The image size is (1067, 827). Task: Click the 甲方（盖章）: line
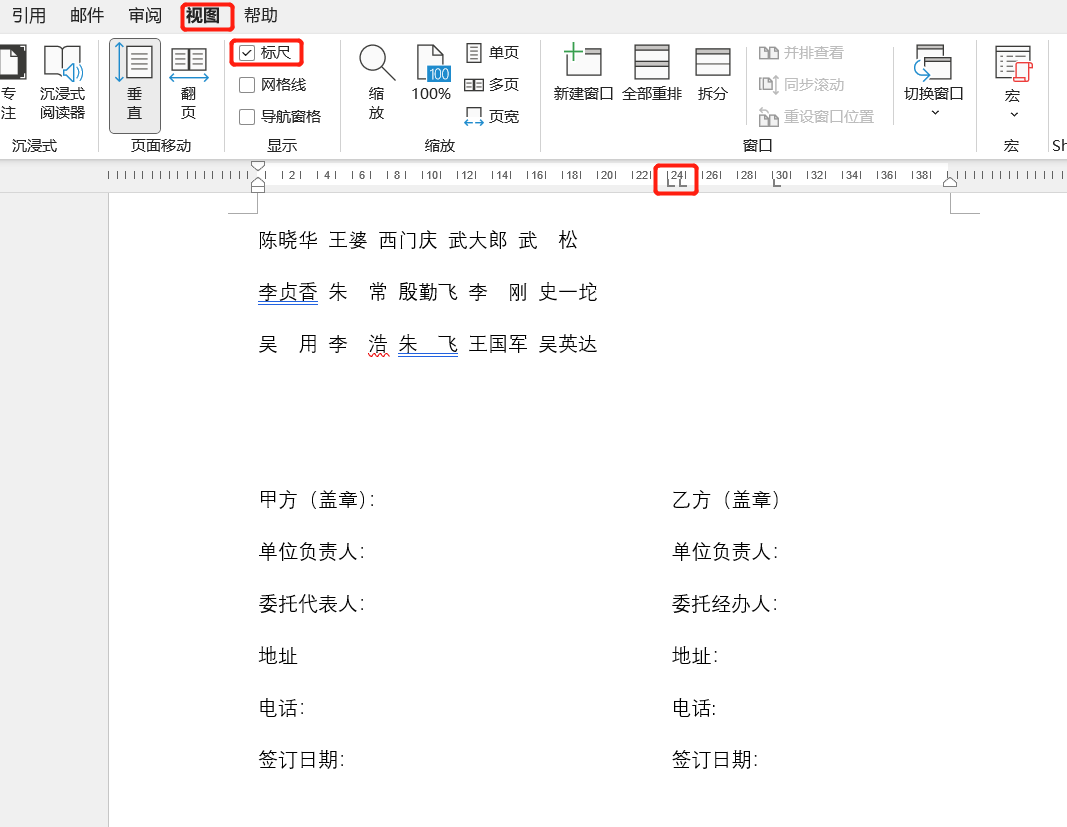(317, 500)
